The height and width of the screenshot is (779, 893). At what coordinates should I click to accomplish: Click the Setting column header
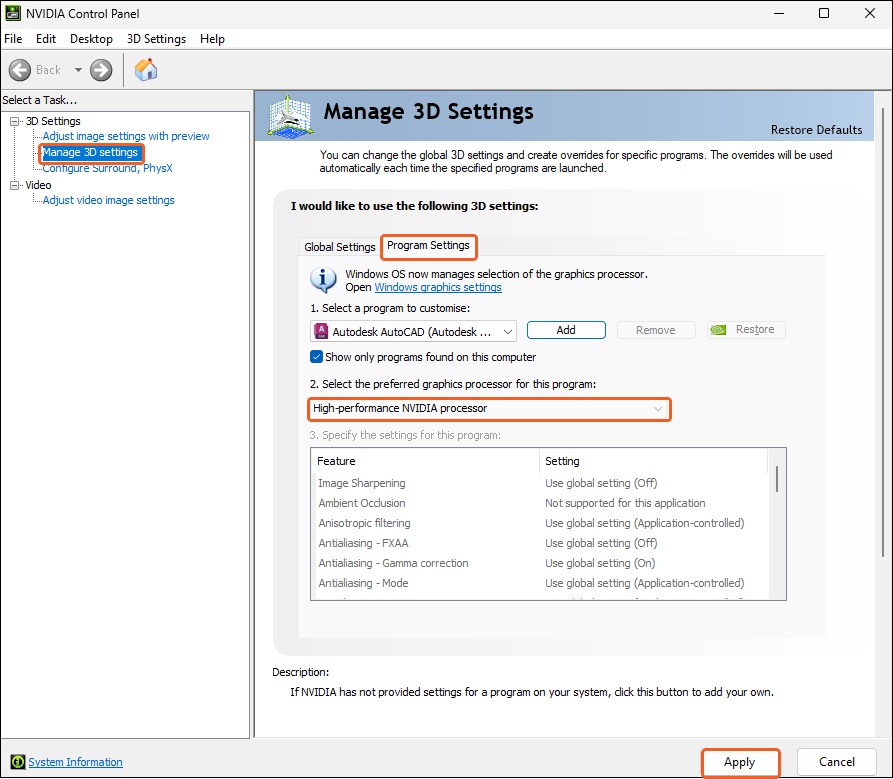653,461
